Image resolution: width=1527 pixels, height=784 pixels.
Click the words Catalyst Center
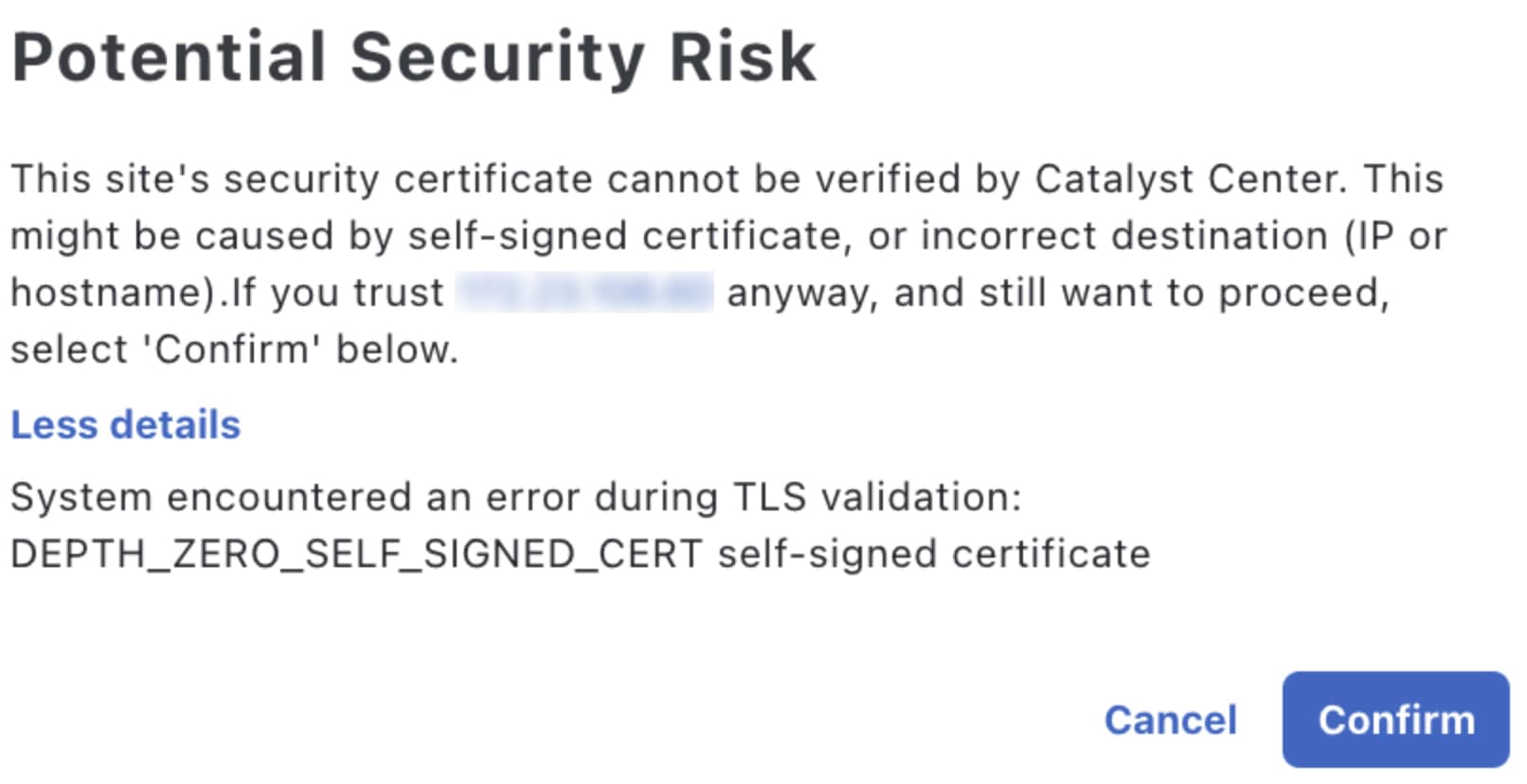pyautogui.click(x=1189, y=179)
